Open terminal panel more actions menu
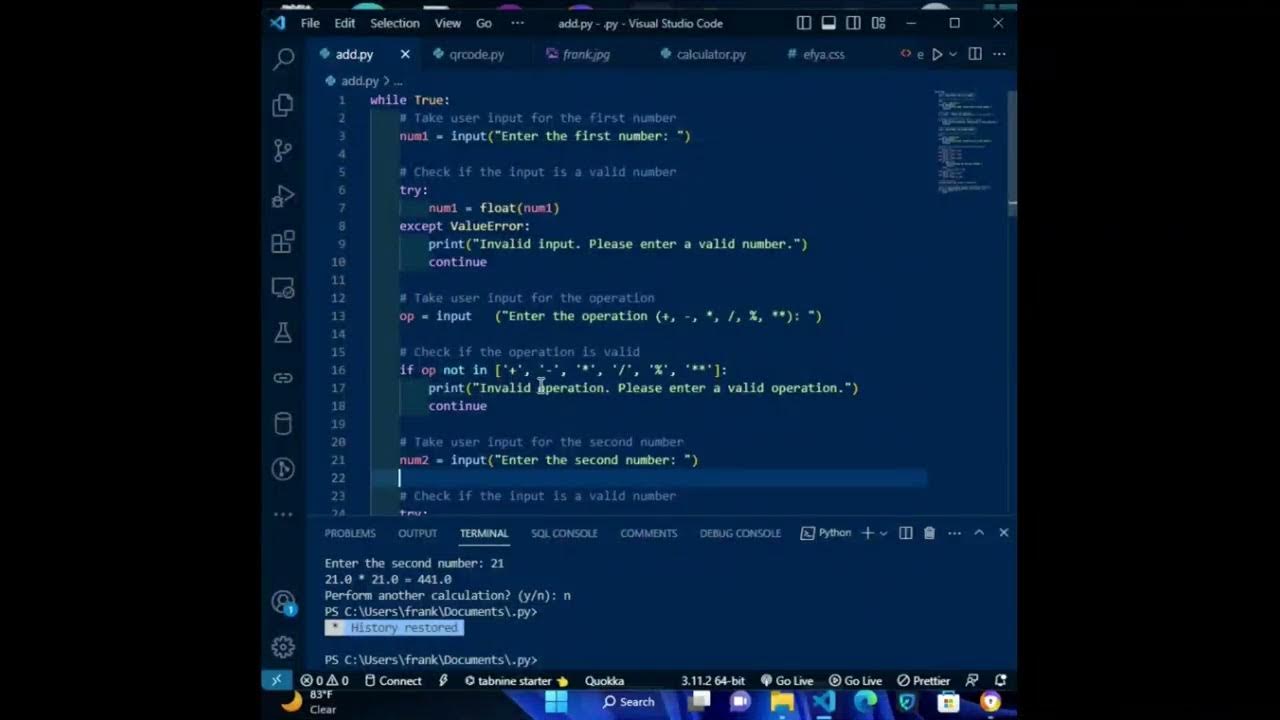Viewport: 1280px width, 720px height. 954,533
